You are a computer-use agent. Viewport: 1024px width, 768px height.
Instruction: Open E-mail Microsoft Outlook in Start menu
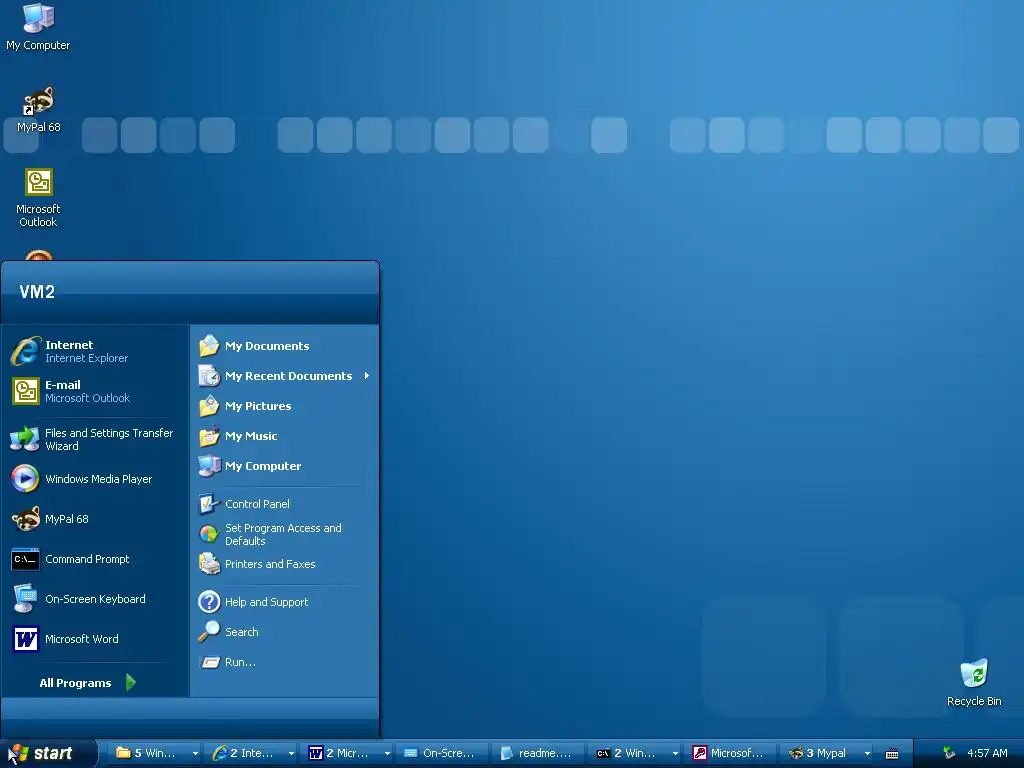[x=95, y=391]
